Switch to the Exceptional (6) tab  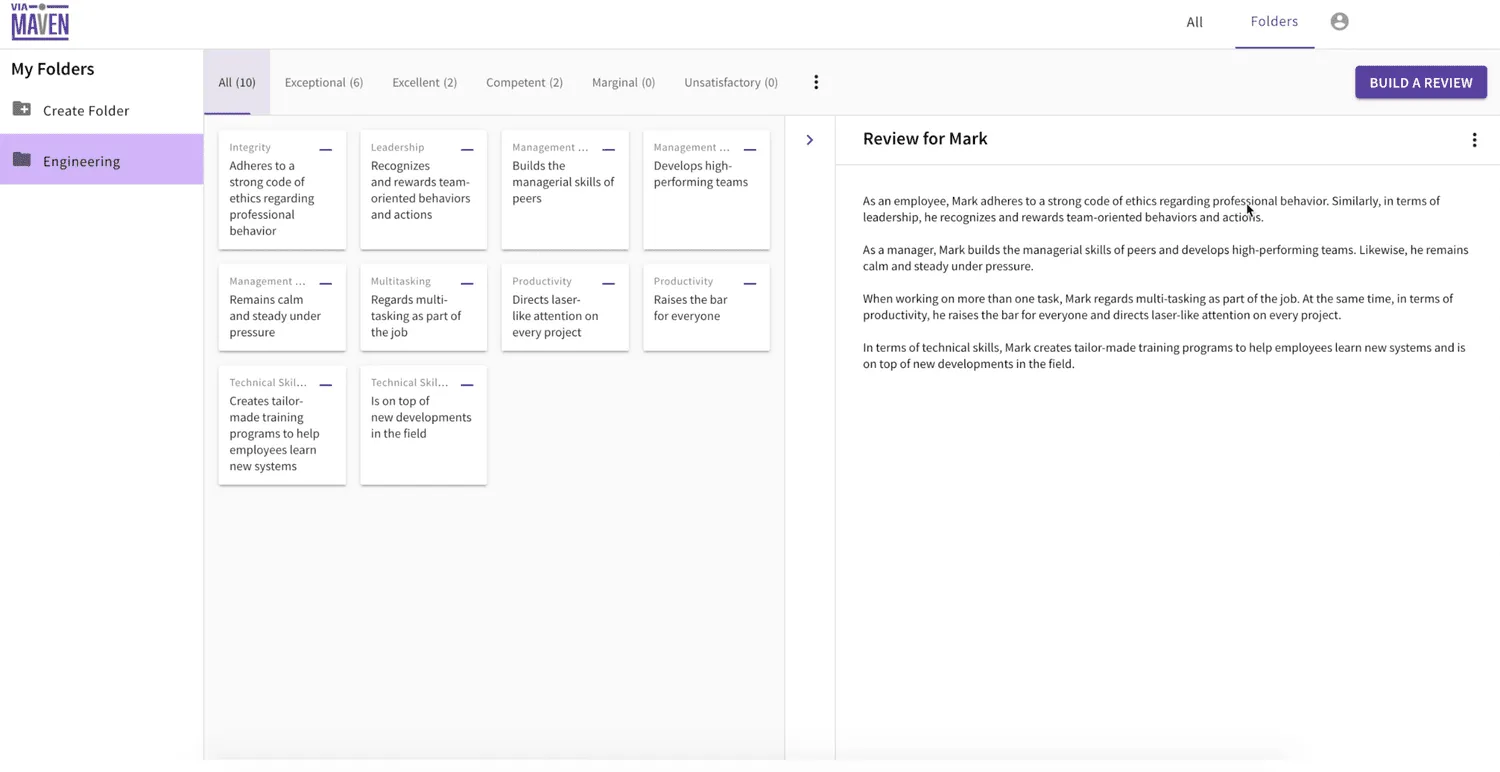[x=323, y=82]
